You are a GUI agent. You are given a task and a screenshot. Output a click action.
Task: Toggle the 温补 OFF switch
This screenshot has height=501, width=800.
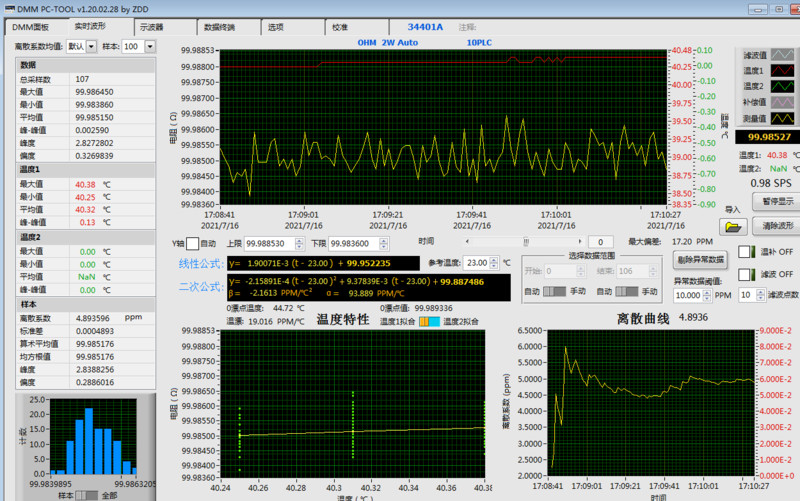coord(745,252)
